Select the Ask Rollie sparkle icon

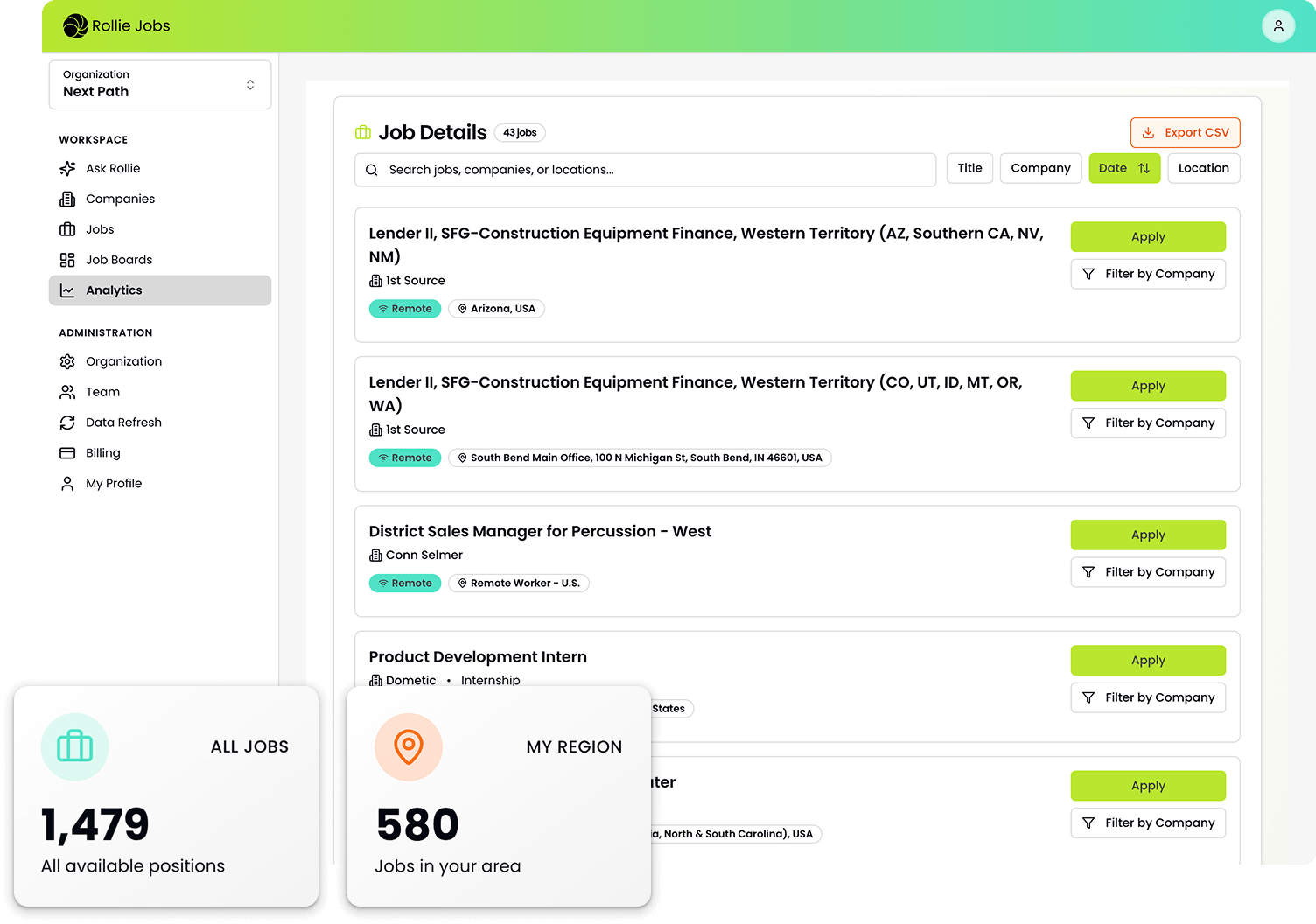[67, 168]
